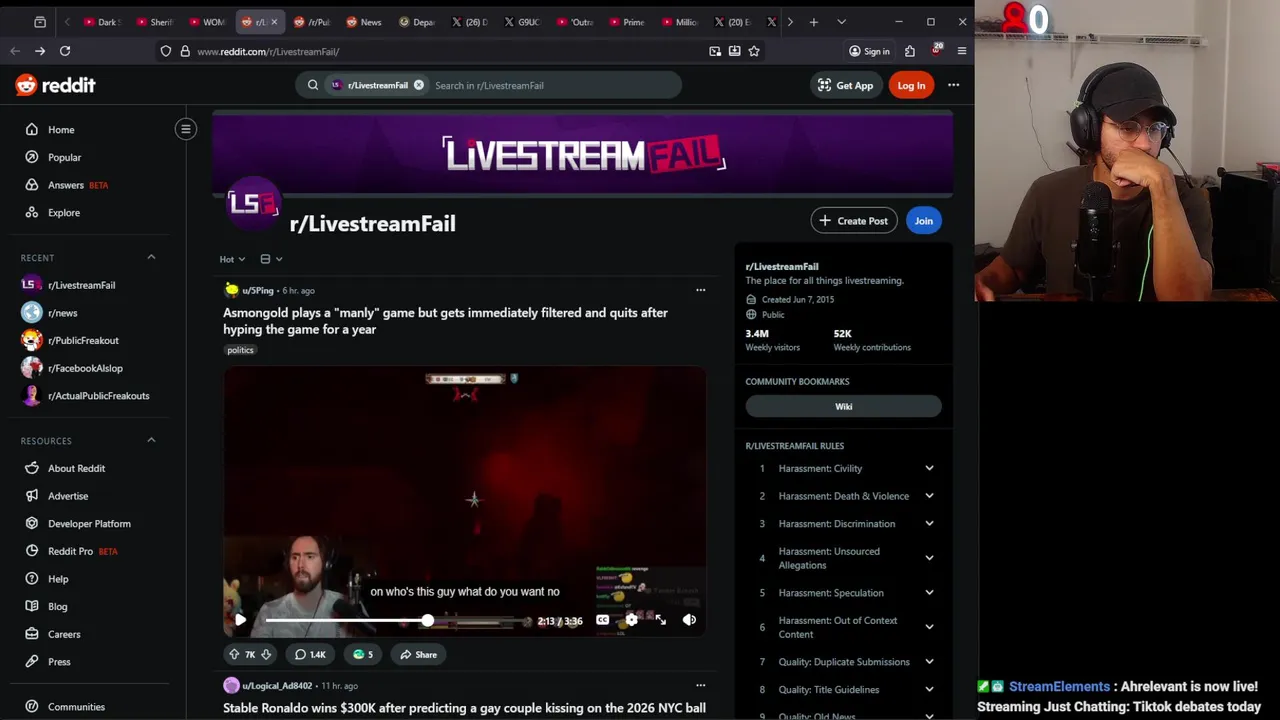
Task: Give an award to the post
Action: pos(363,654)
